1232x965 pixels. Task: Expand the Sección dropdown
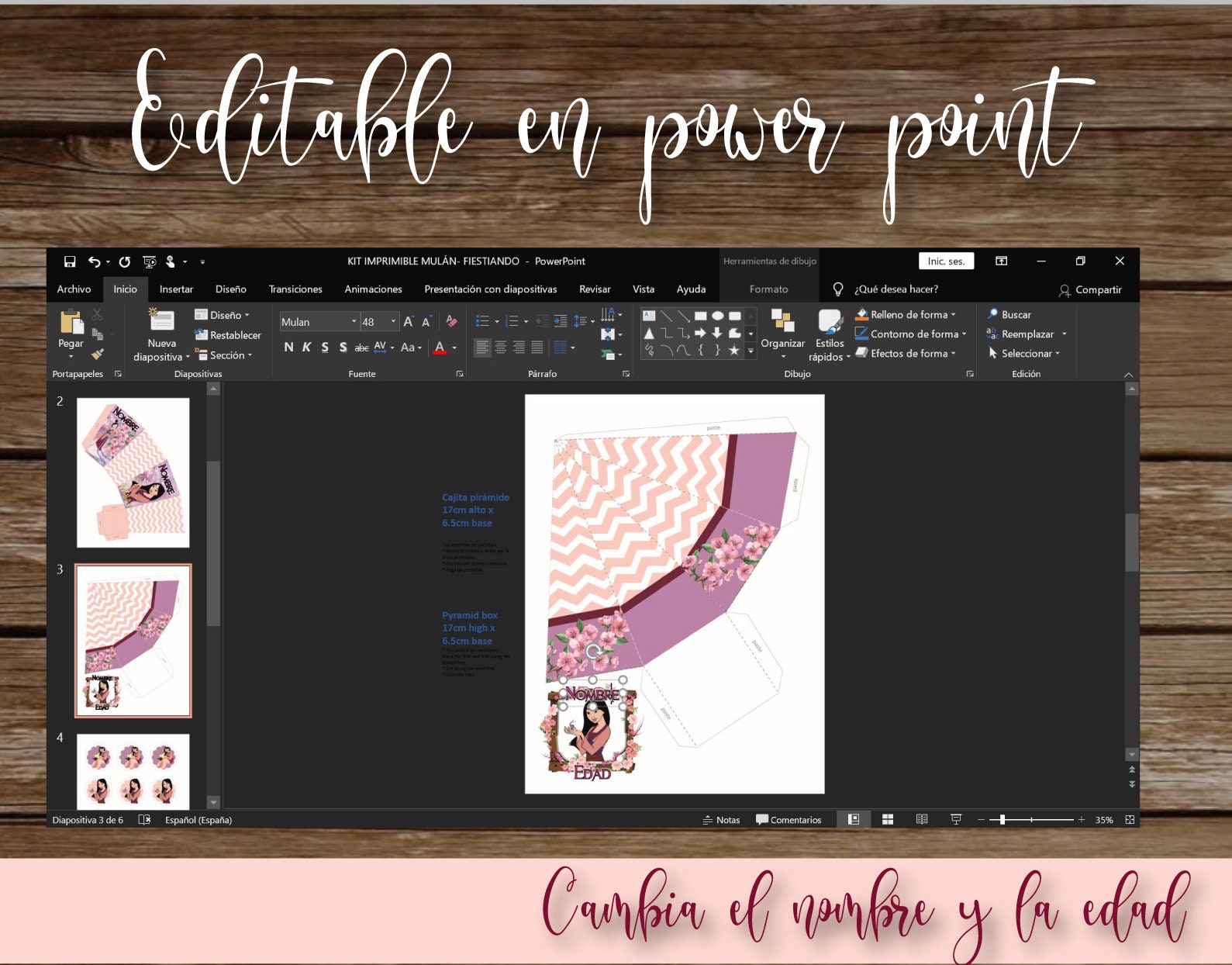coord(224,355)
